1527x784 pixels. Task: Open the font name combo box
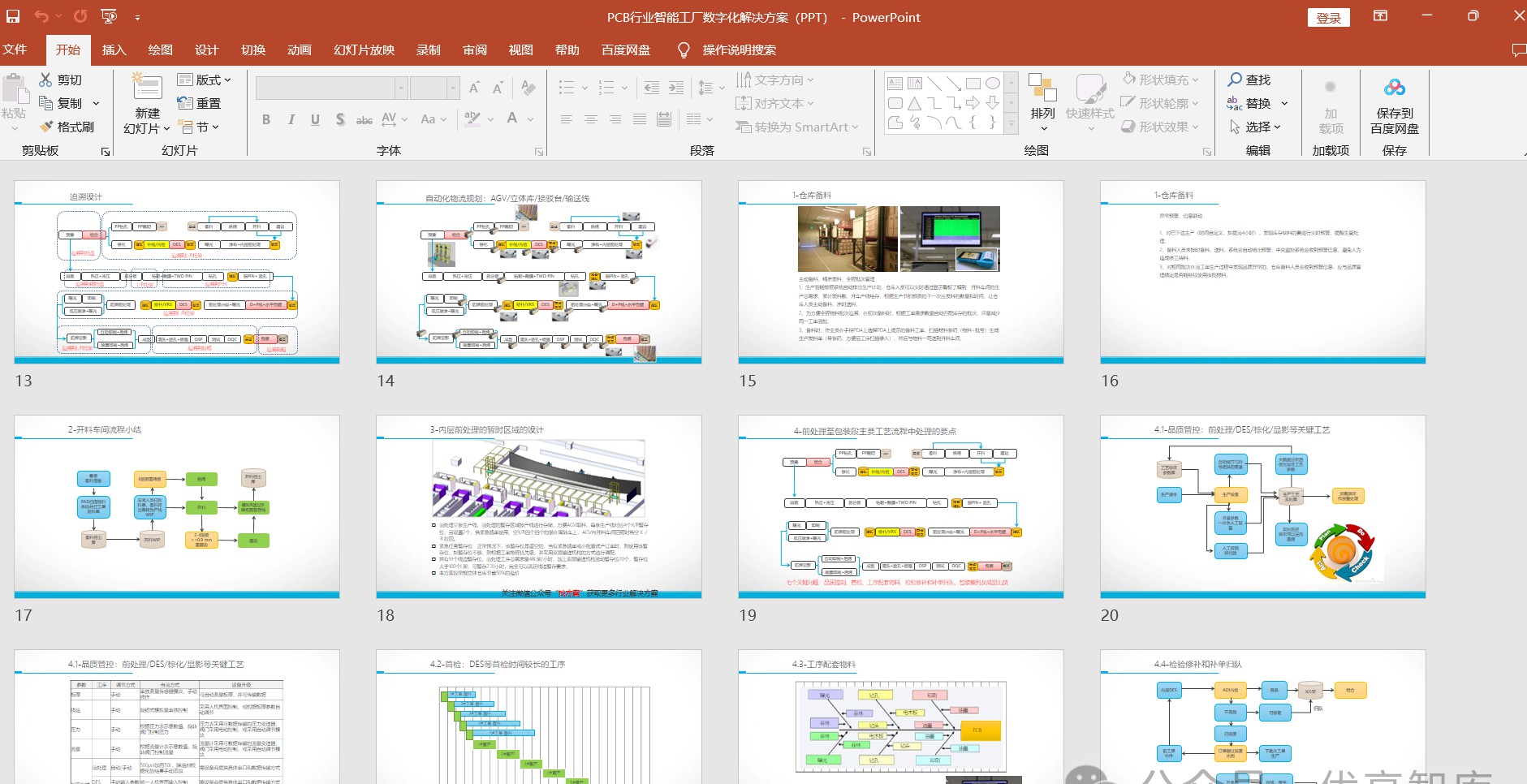(x=331, y=88)
